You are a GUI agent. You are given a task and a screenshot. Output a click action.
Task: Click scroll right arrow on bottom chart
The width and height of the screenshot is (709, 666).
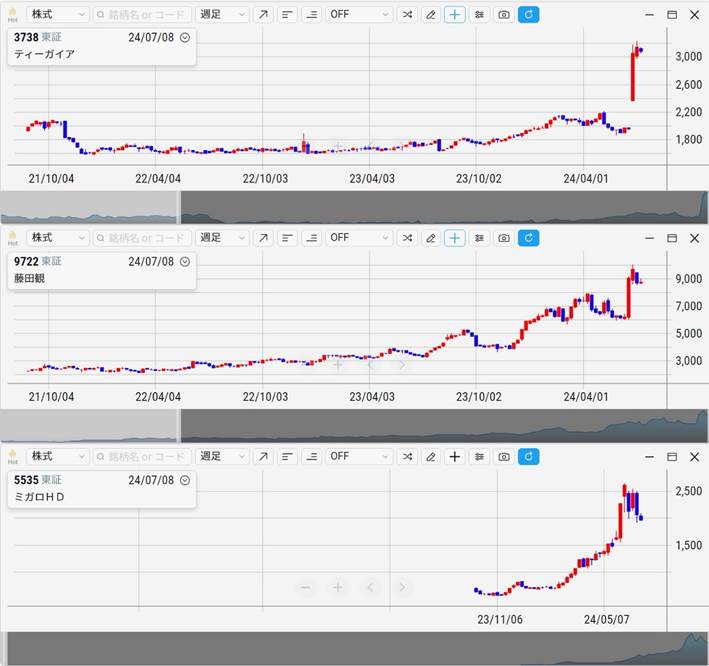coord(402,587)
